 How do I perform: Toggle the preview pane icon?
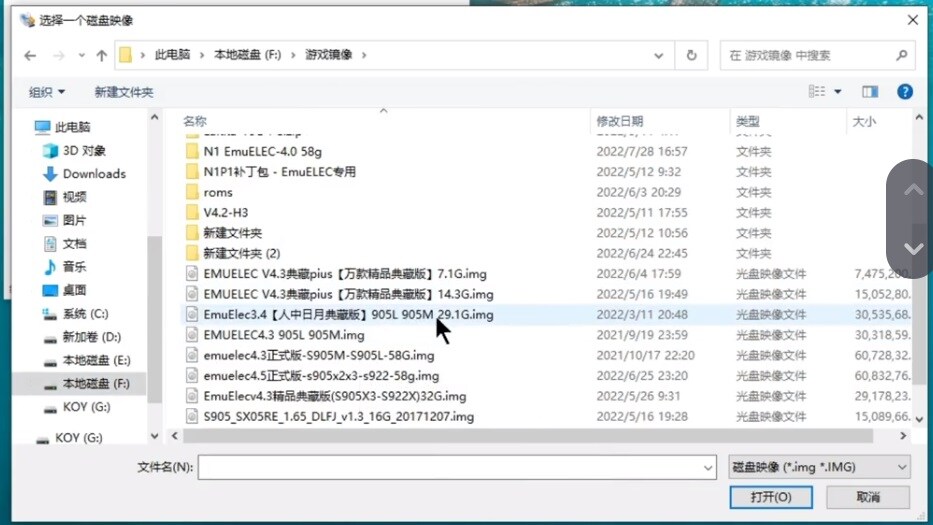pos(870,92)
